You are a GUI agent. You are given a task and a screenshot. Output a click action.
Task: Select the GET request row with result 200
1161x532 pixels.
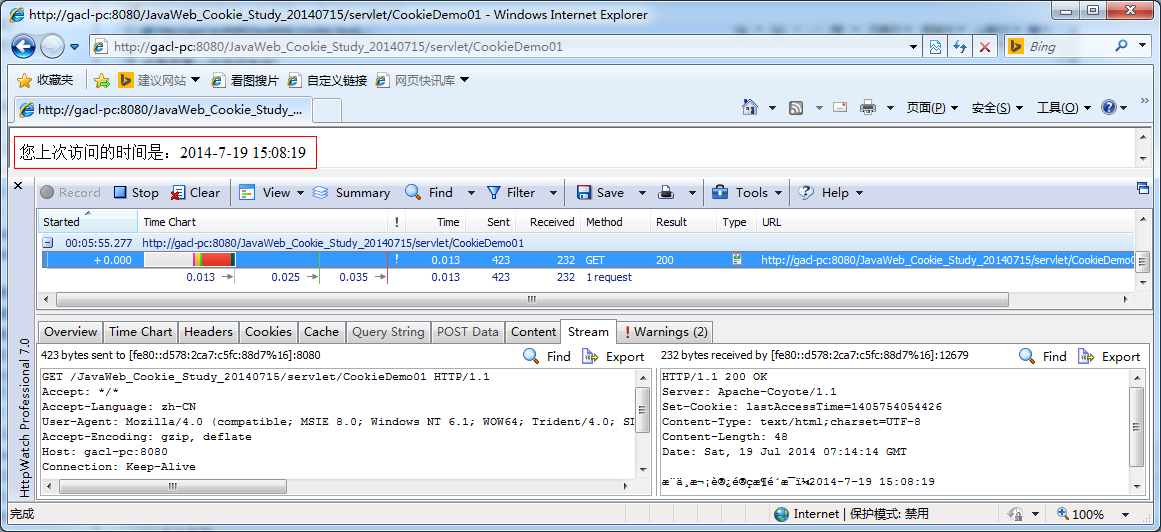point(586,260)
